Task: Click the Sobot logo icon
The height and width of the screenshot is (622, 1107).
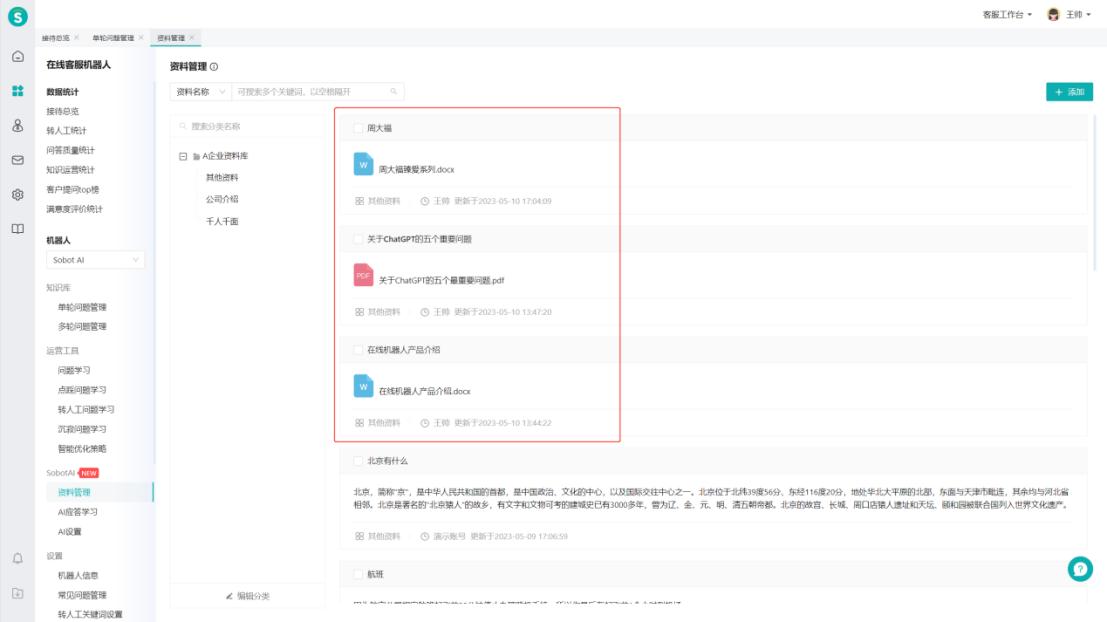Action: pyautogui.click(x=17, y=17)
